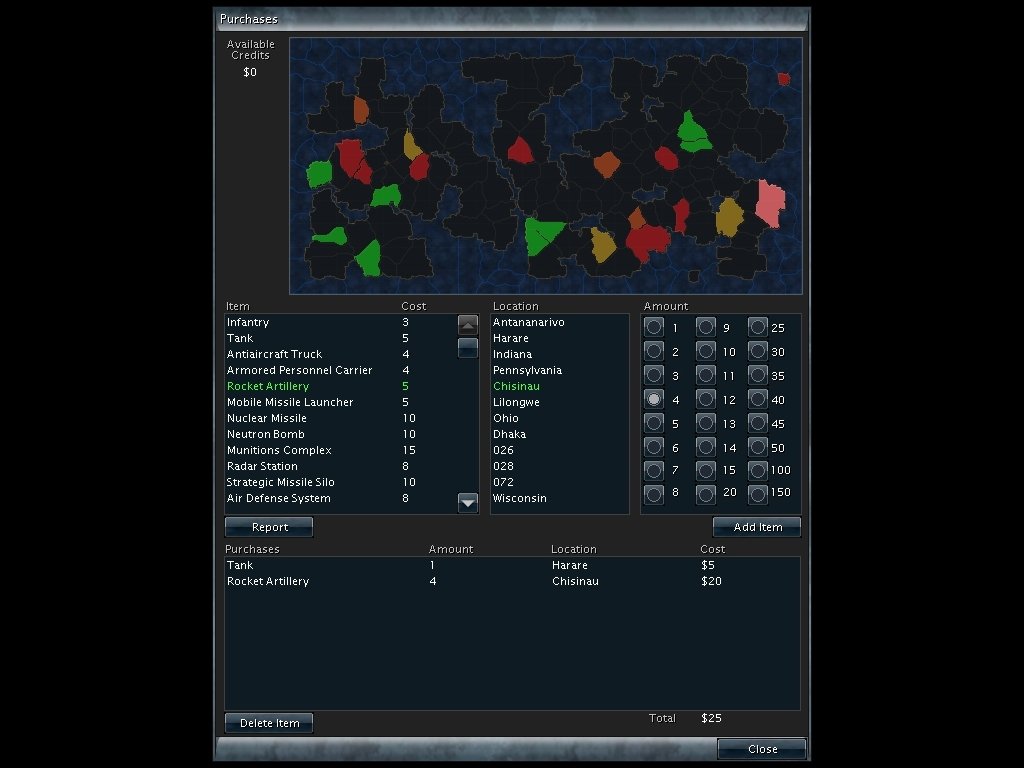Choose the amount 100 option

click(x=758, y=470)
